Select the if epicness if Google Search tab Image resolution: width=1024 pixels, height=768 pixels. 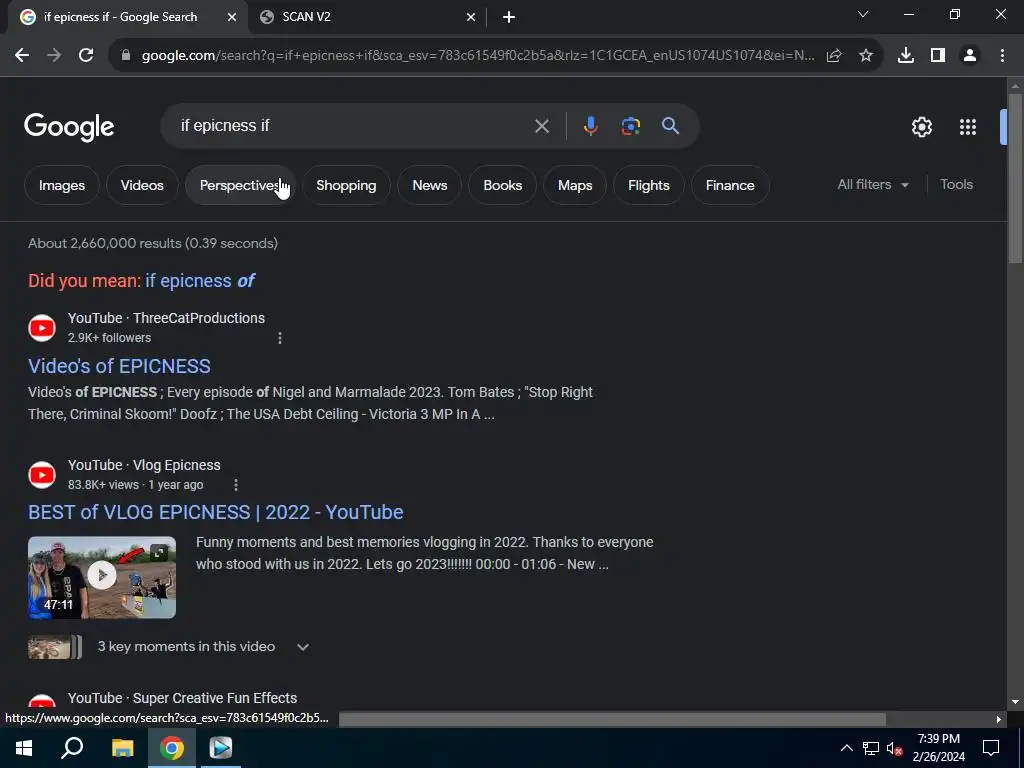coord(127,18)
